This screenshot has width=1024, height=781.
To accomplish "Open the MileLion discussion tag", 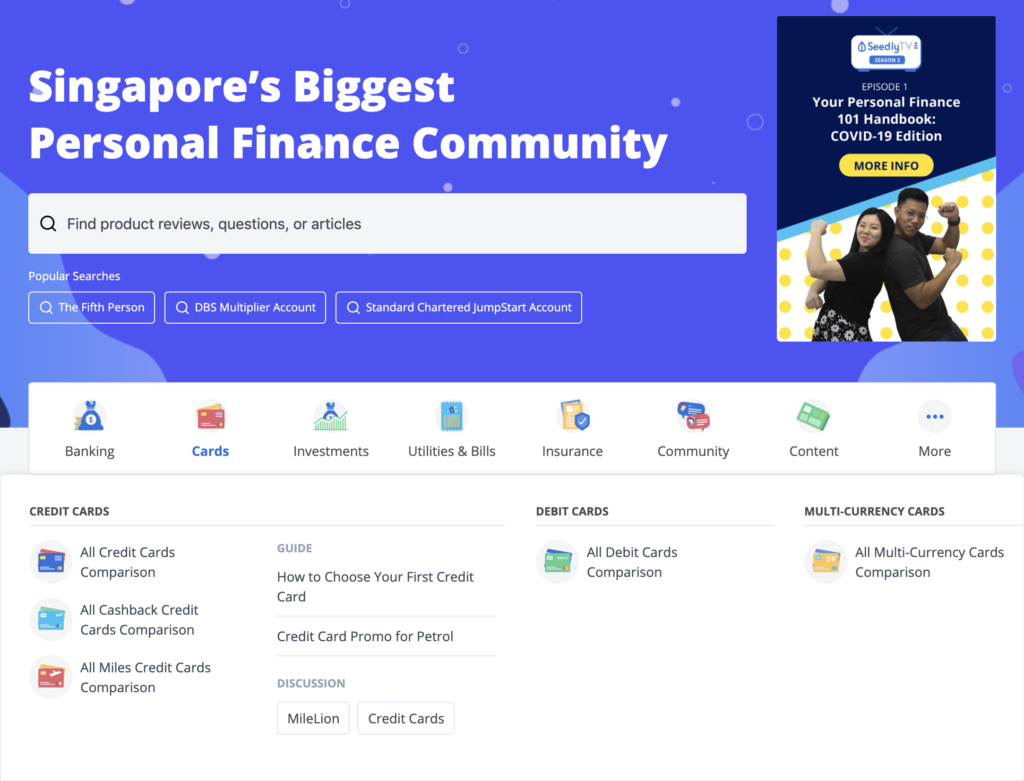I will point(313,718).
